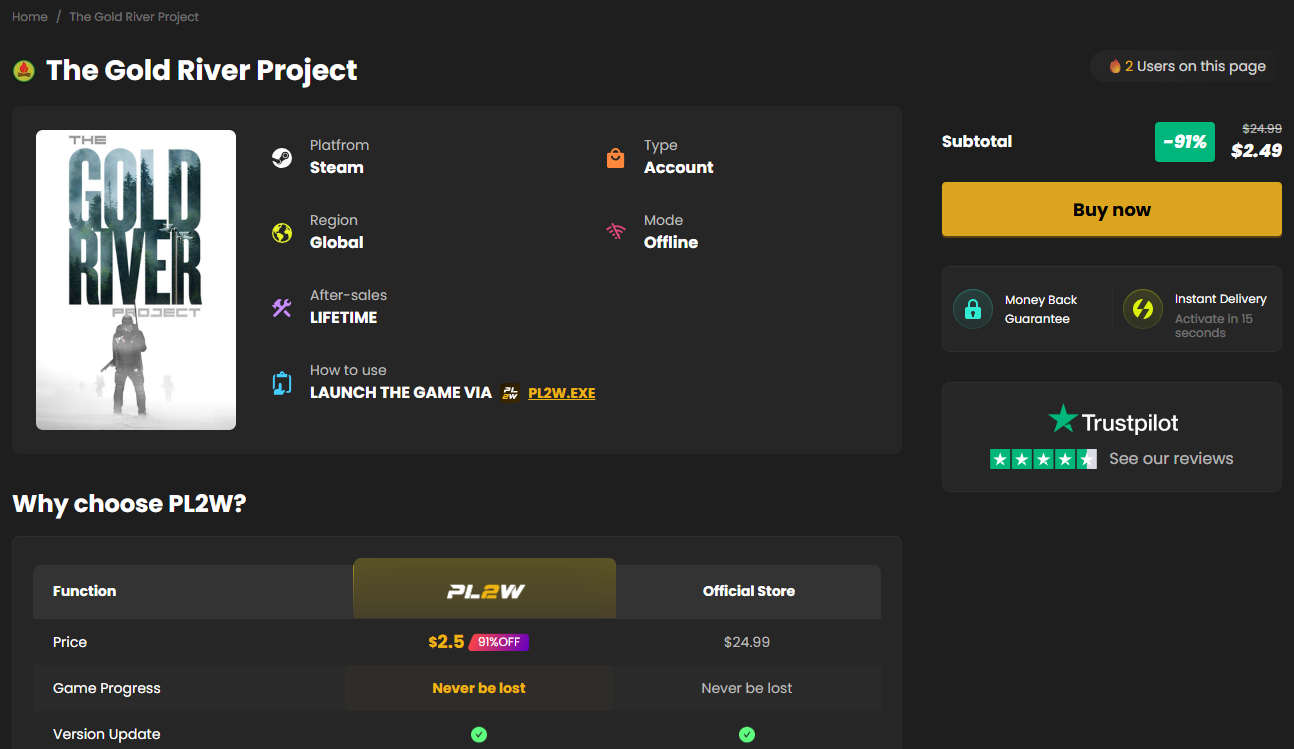
Task: Click Why choose PL2W? heading
Action: click(129, 503)
